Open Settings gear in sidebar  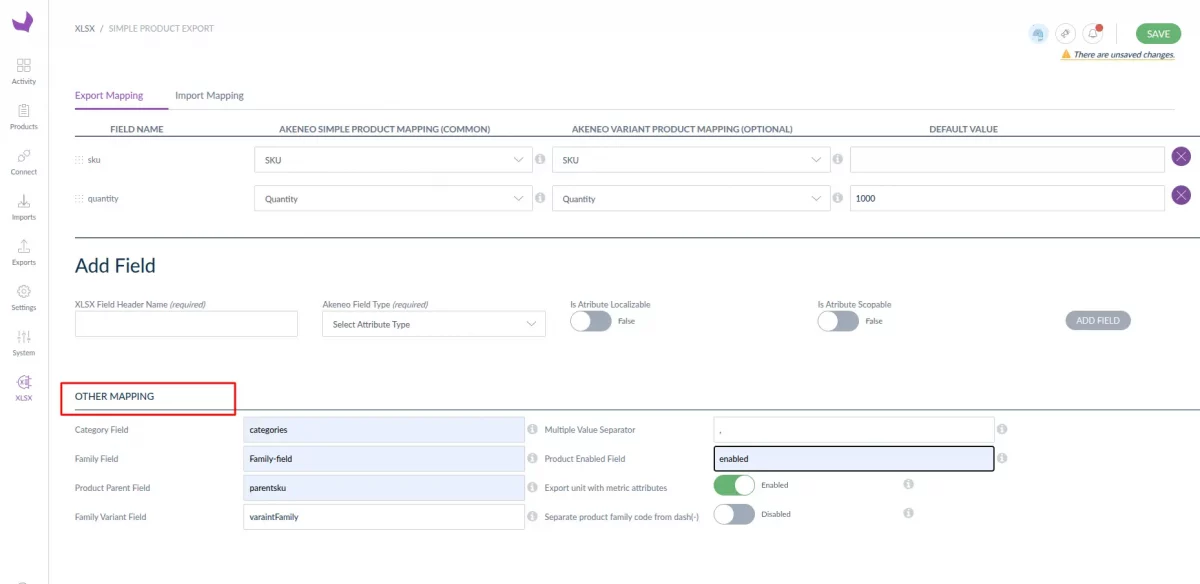coord(24,296)
